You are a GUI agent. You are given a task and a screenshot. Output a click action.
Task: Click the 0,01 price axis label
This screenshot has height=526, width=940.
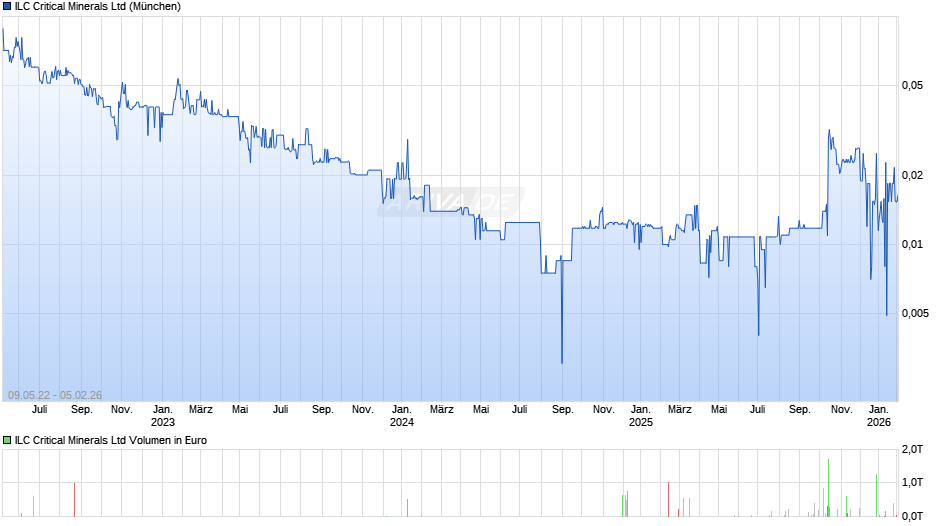(912, 244)
